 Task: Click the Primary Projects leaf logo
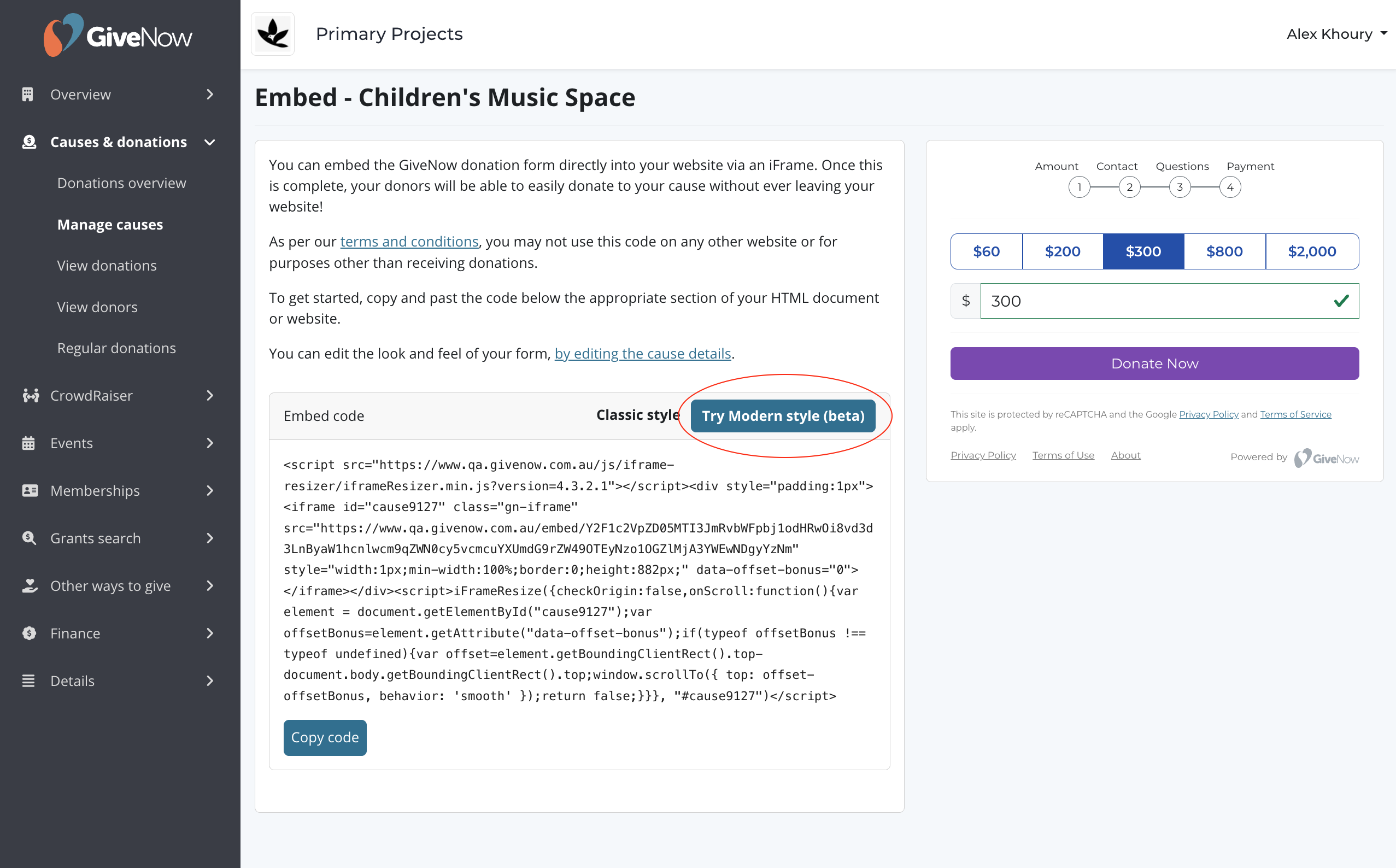[273, 34]
